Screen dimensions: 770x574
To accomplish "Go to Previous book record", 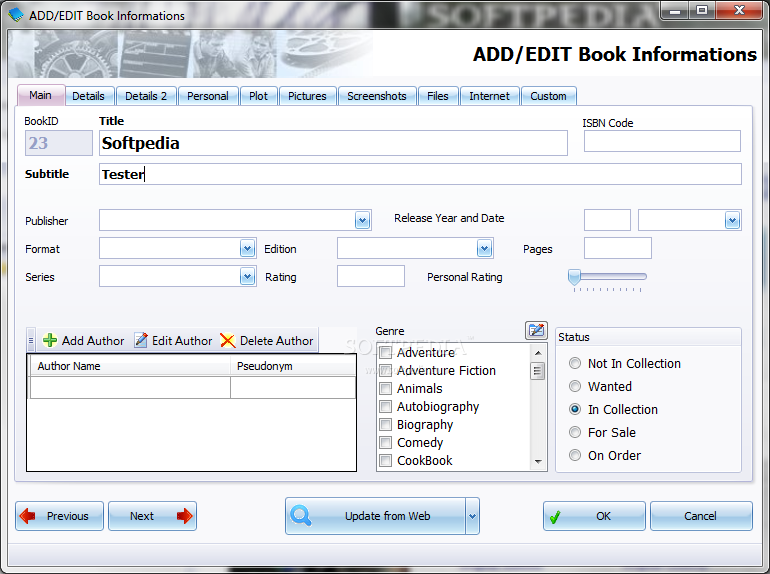I will (x=59, y=516).
